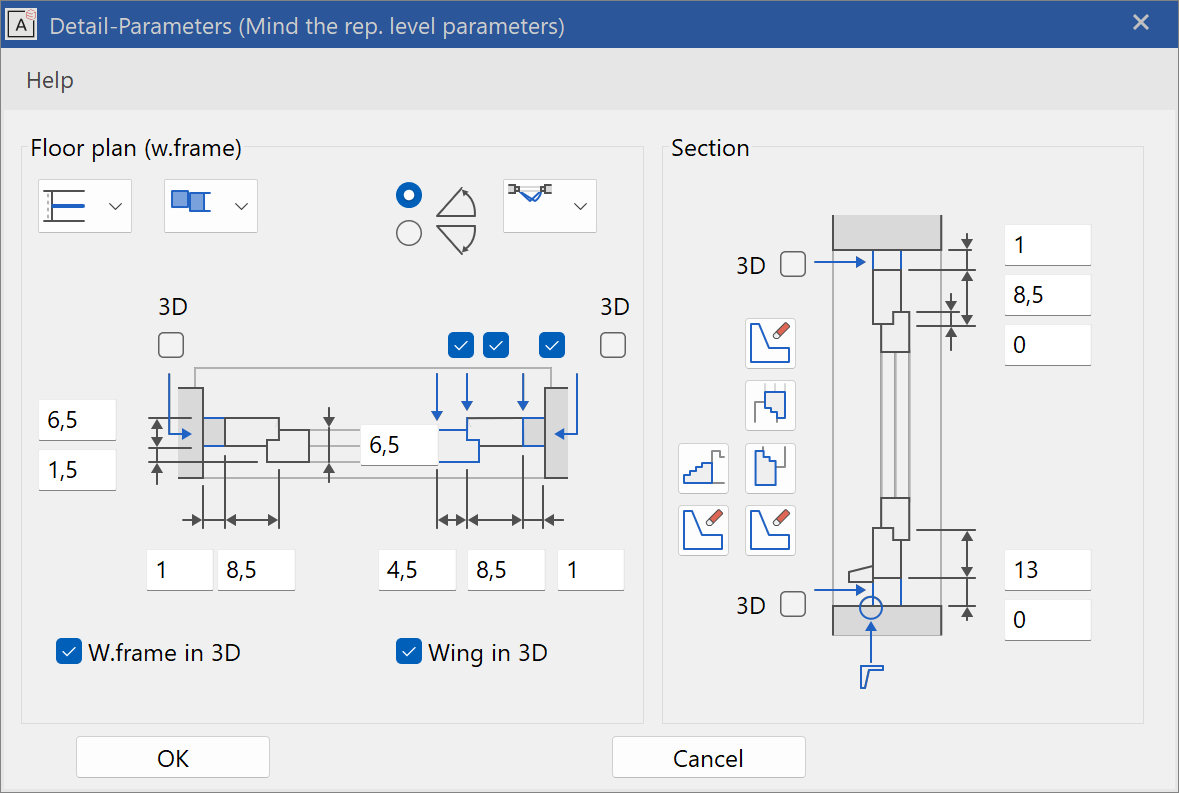Click right-side 8,5 width field in floor plan
Viewport: 1179px width, 793px height.
pyautogui.click(x=506, y=570)
